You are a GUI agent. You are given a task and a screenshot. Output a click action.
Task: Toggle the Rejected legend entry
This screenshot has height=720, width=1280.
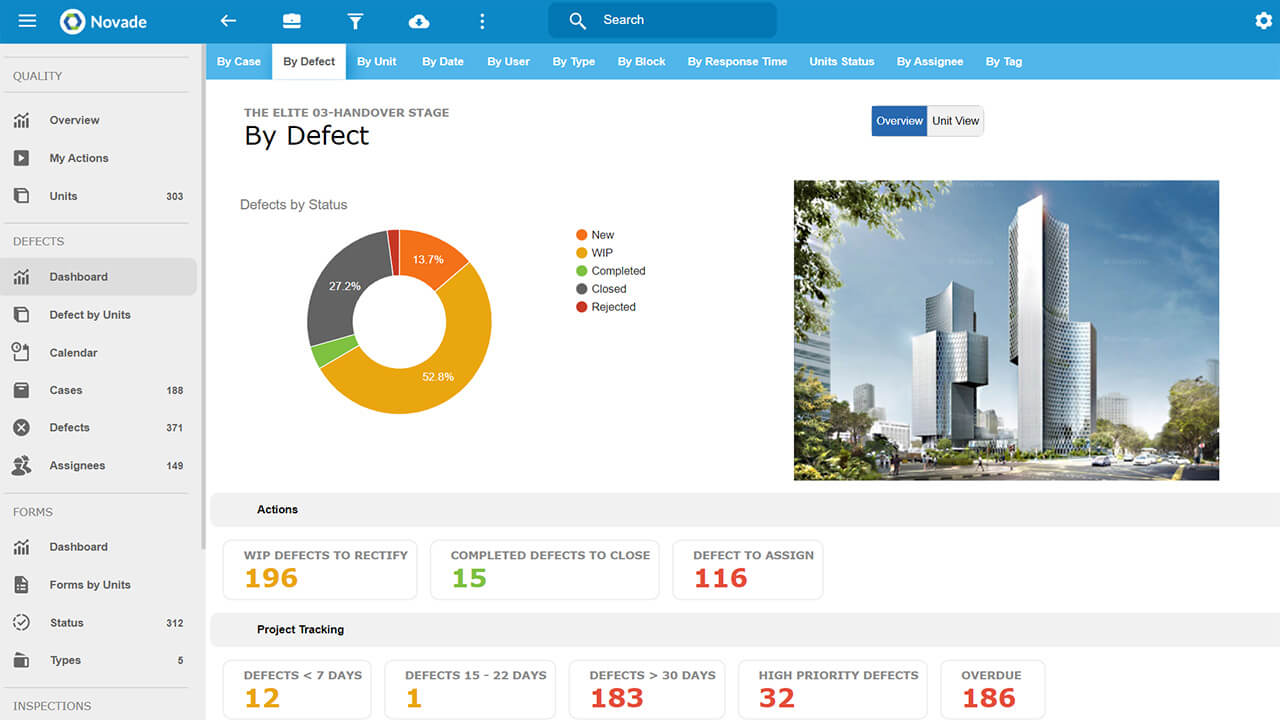(x=612, y=307)
